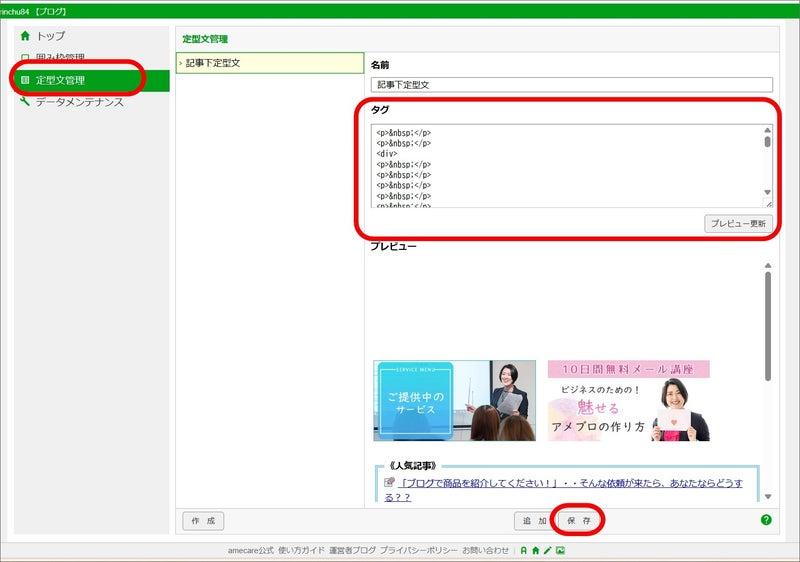
Task: Click the tag textarea scroll down arrow
Action: [767, 192]
